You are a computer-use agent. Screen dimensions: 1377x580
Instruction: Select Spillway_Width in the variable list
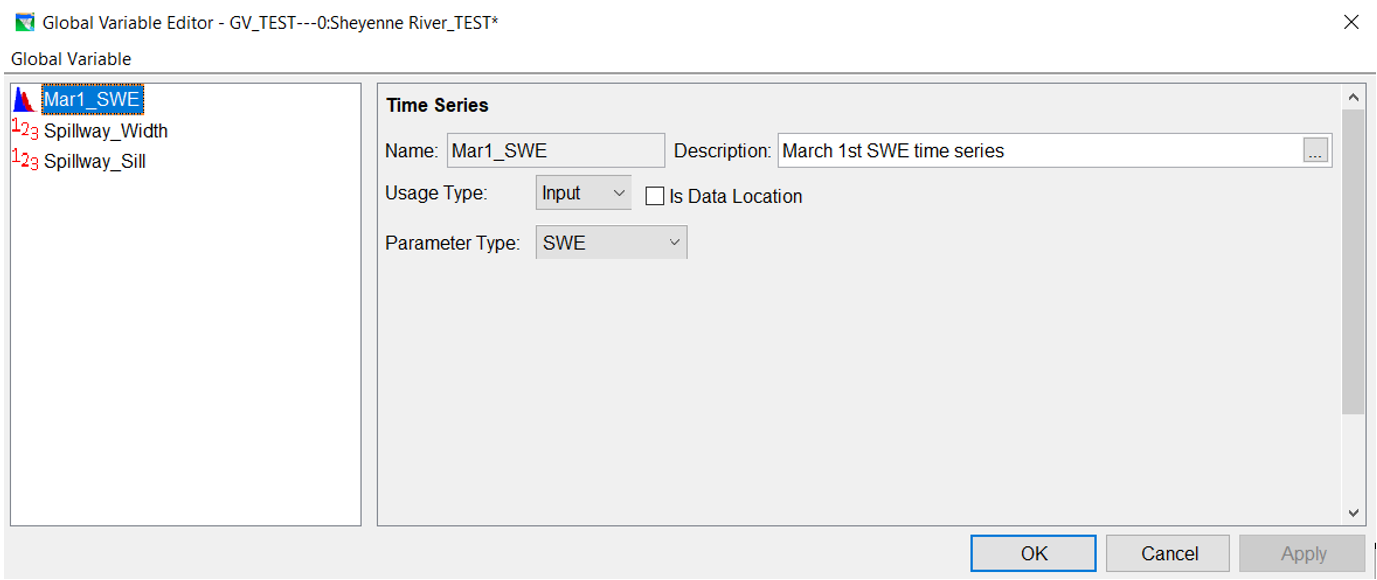click(105, 131)
